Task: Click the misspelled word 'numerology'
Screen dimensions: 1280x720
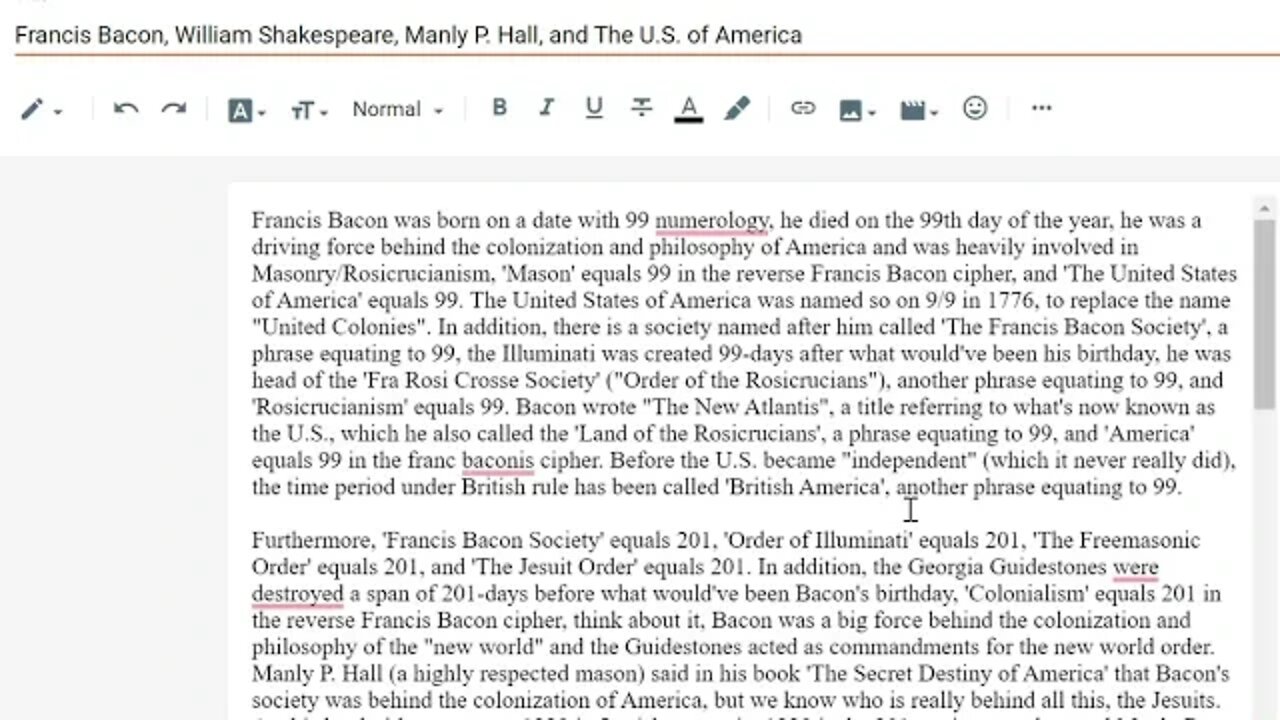Action: pos(712,220)
